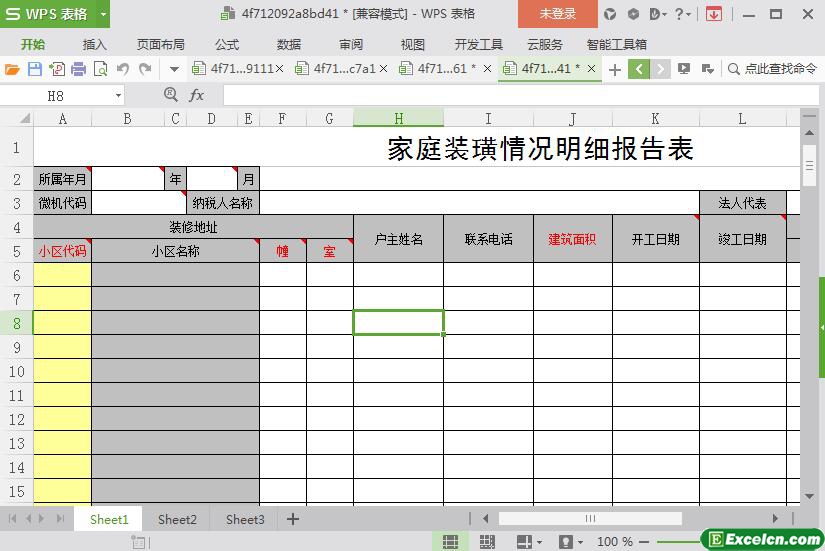Click the presentation screen icon in tab bar
The image size is (825, 551).
coord(684,69)
